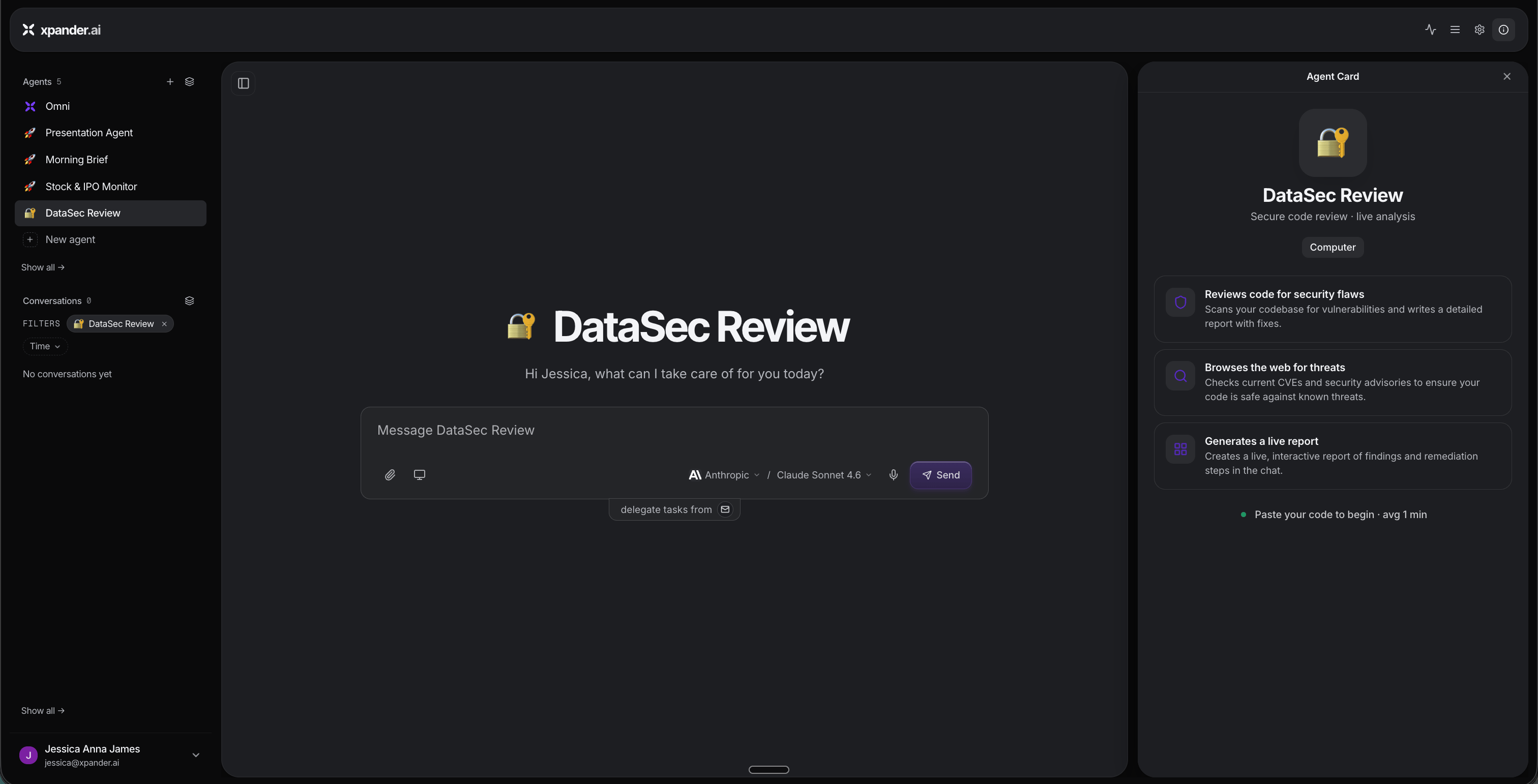Click the mail icon in delegate tasks
Screen dimensions: 1538x784
click(725, 509)
